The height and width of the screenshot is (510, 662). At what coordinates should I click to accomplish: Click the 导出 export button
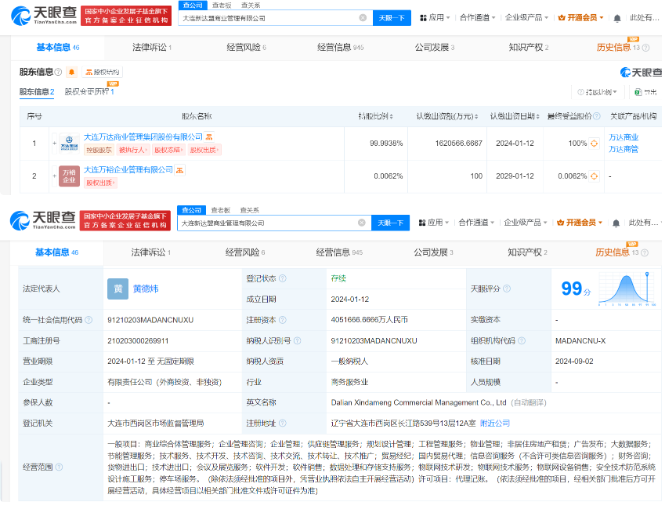click(646, 92)
